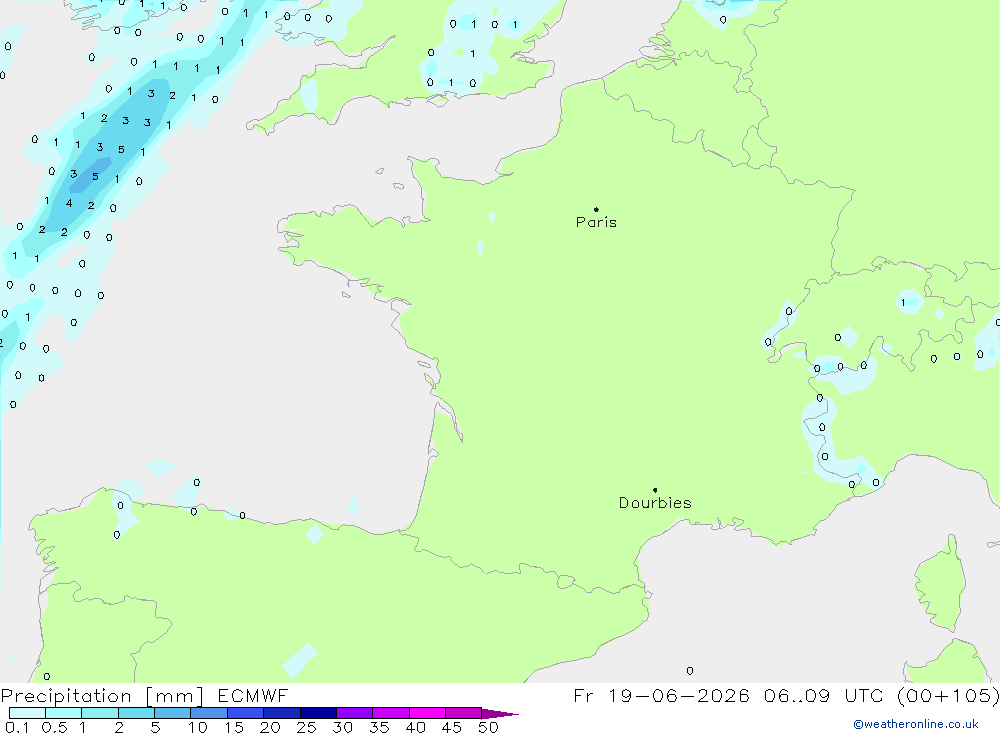The height and width of the screenshot is (733, 1000).
Task: Pick the 0.5–1 mm legend swatch
Action: click(x=64, y=713)
